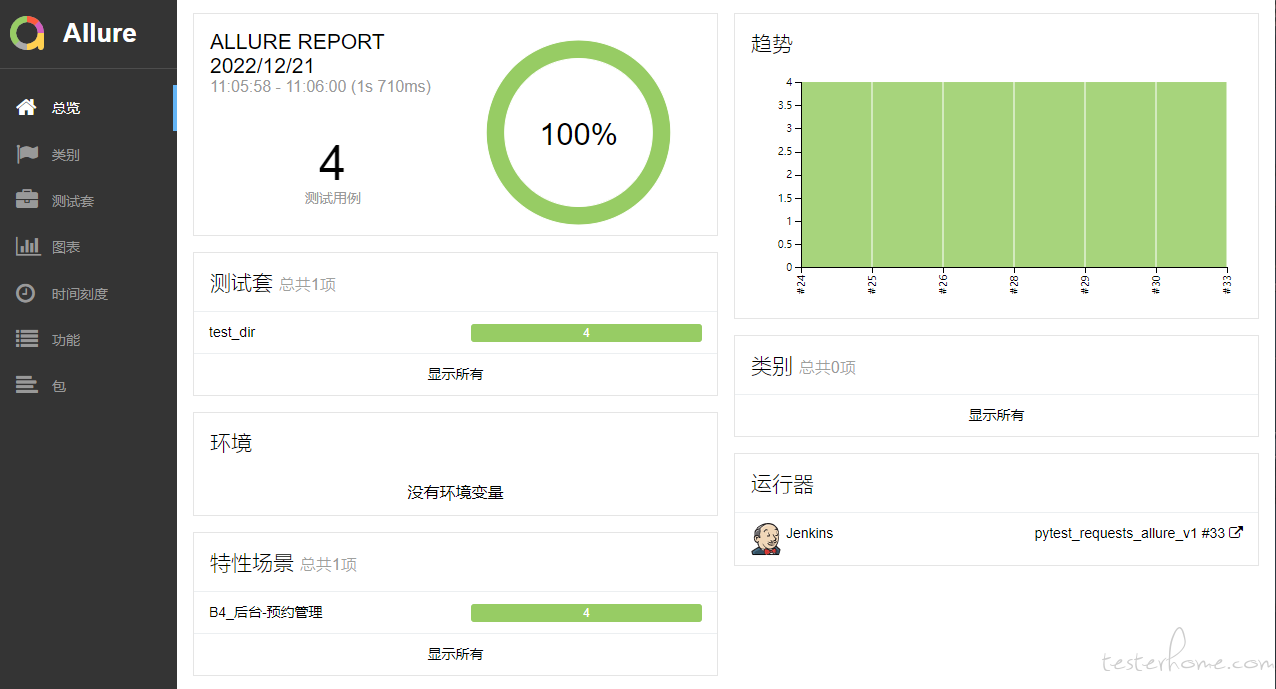
Task: Open the 时间刻度 timeline page
Action: click(88, 293)
